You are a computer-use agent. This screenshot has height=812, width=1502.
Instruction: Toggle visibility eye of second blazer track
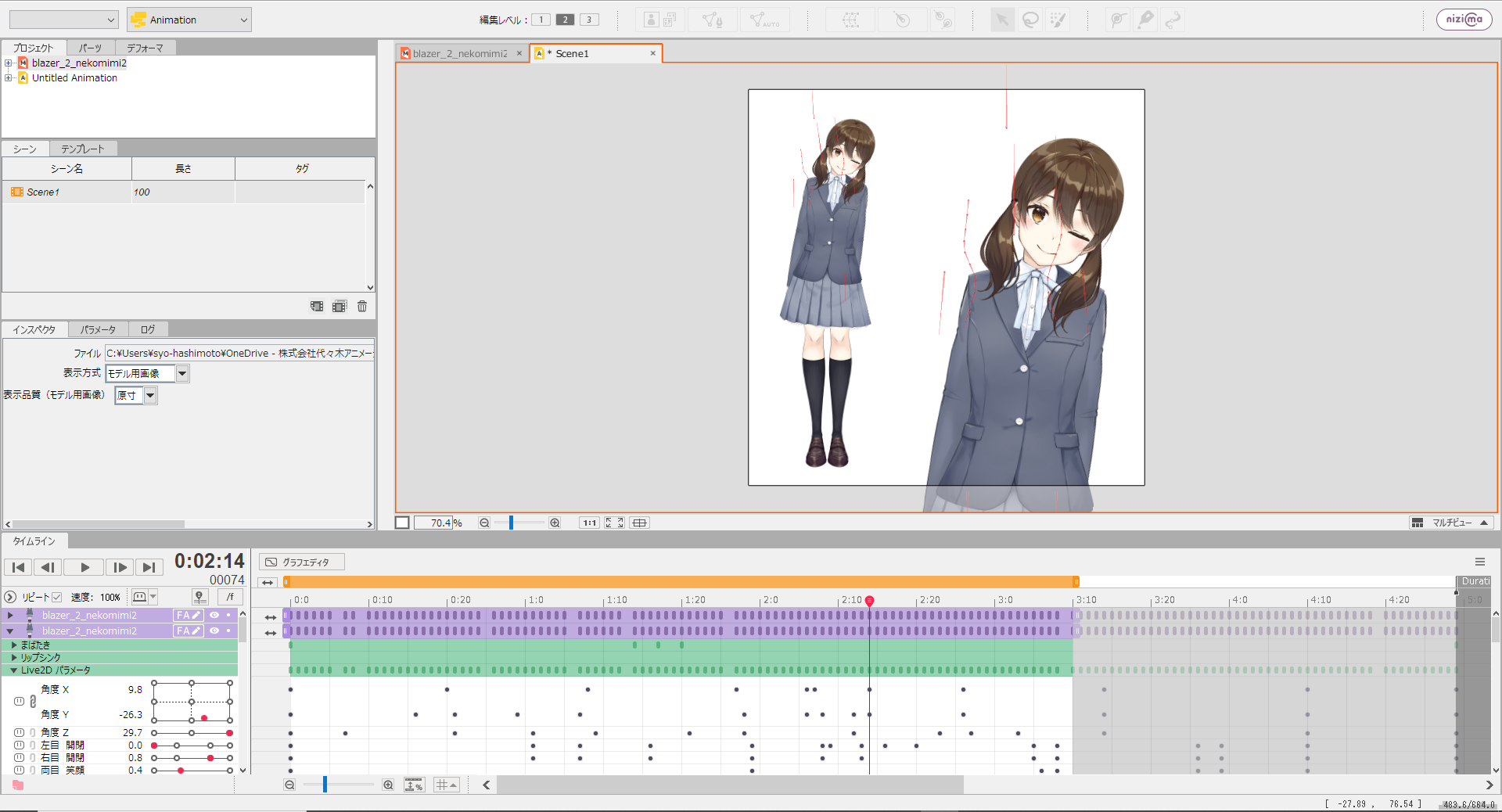pyautogui.click(x=214, y=631)
